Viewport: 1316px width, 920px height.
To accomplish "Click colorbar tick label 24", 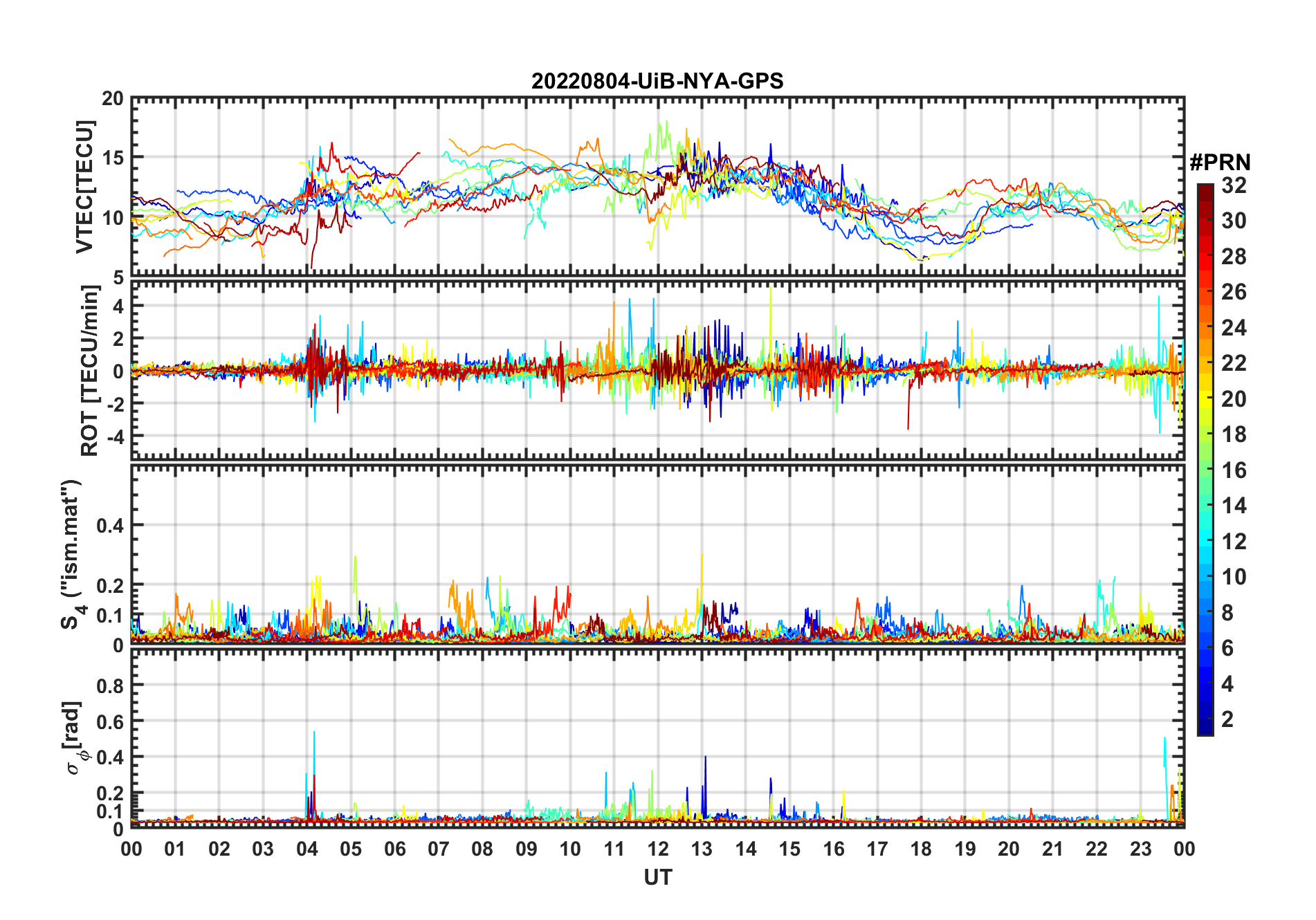I will [1234, 328].
